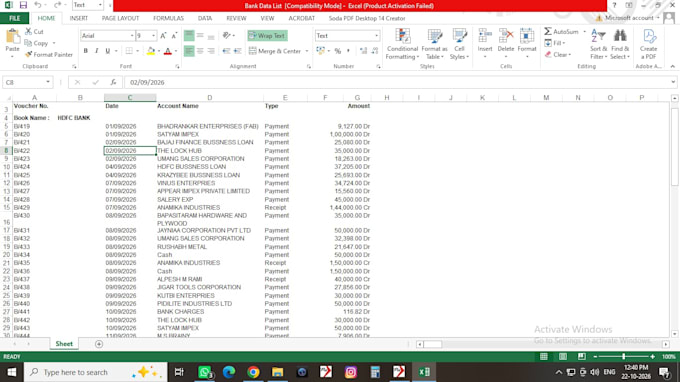Click the Fill Color bucket swatch

[x=150, y=51]
